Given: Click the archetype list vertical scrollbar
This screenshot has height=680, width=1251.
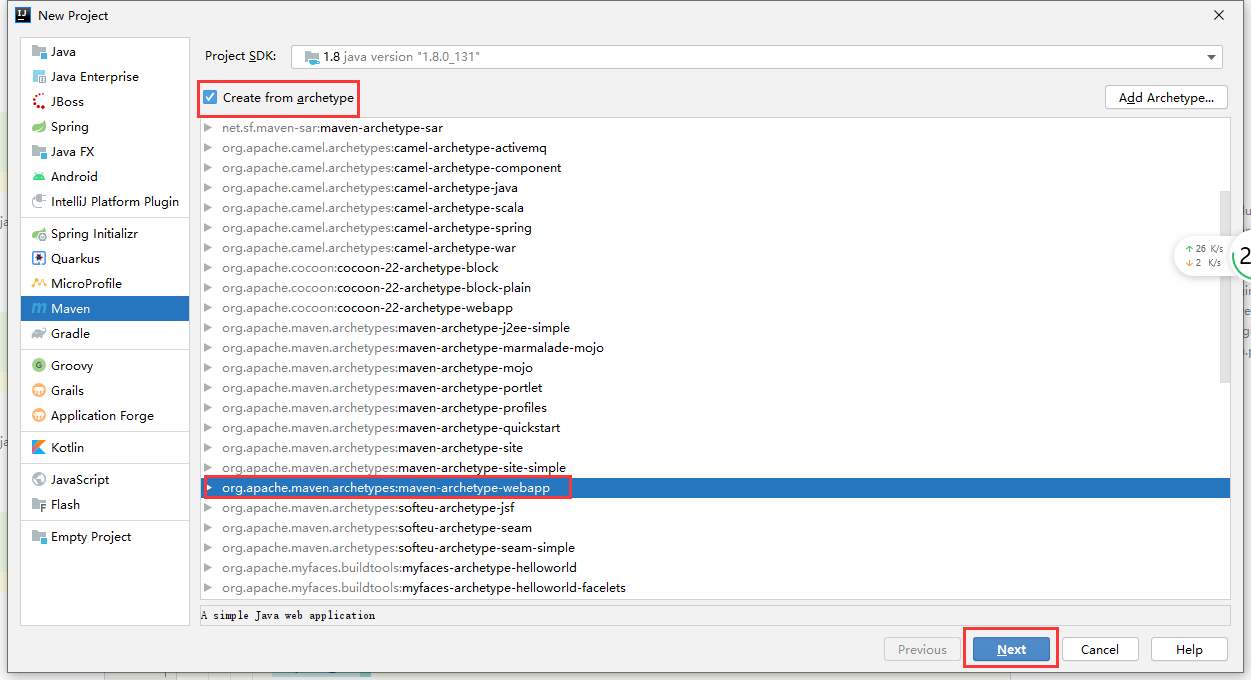Looking at the screenshot, I should [x=1225, y=286].
